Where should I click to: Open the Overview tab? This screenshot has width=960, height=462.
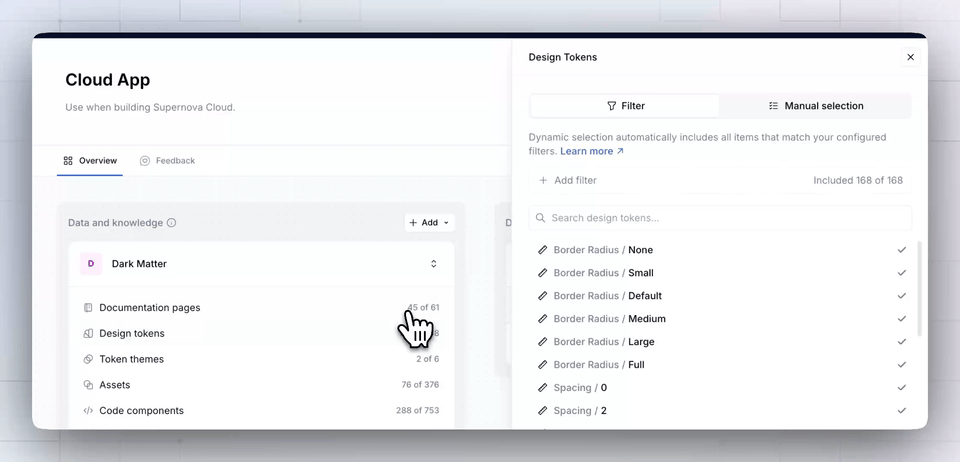click(89, 161)
